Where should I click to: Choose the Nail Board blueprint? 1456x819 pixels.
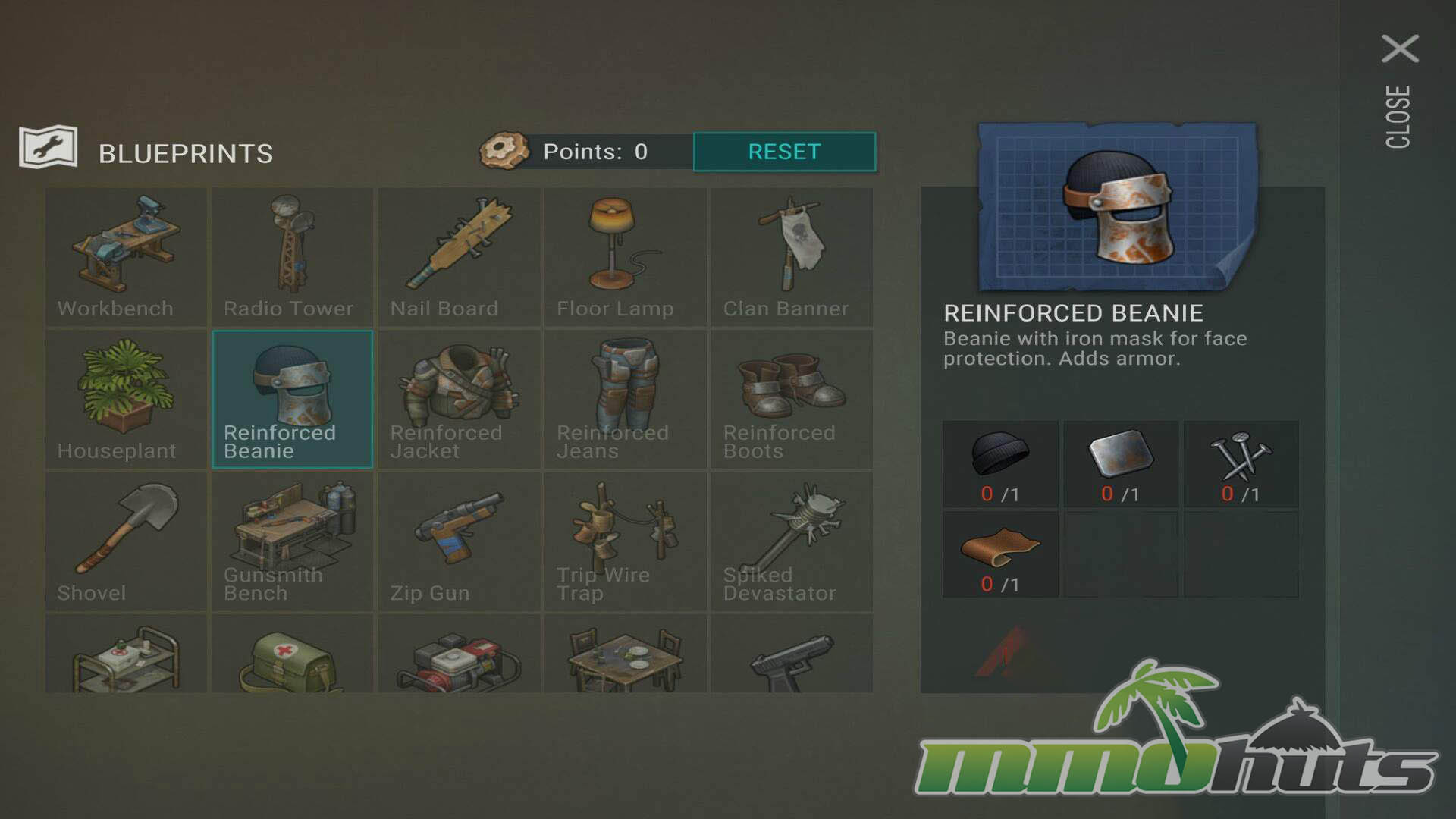click(459, 257)
